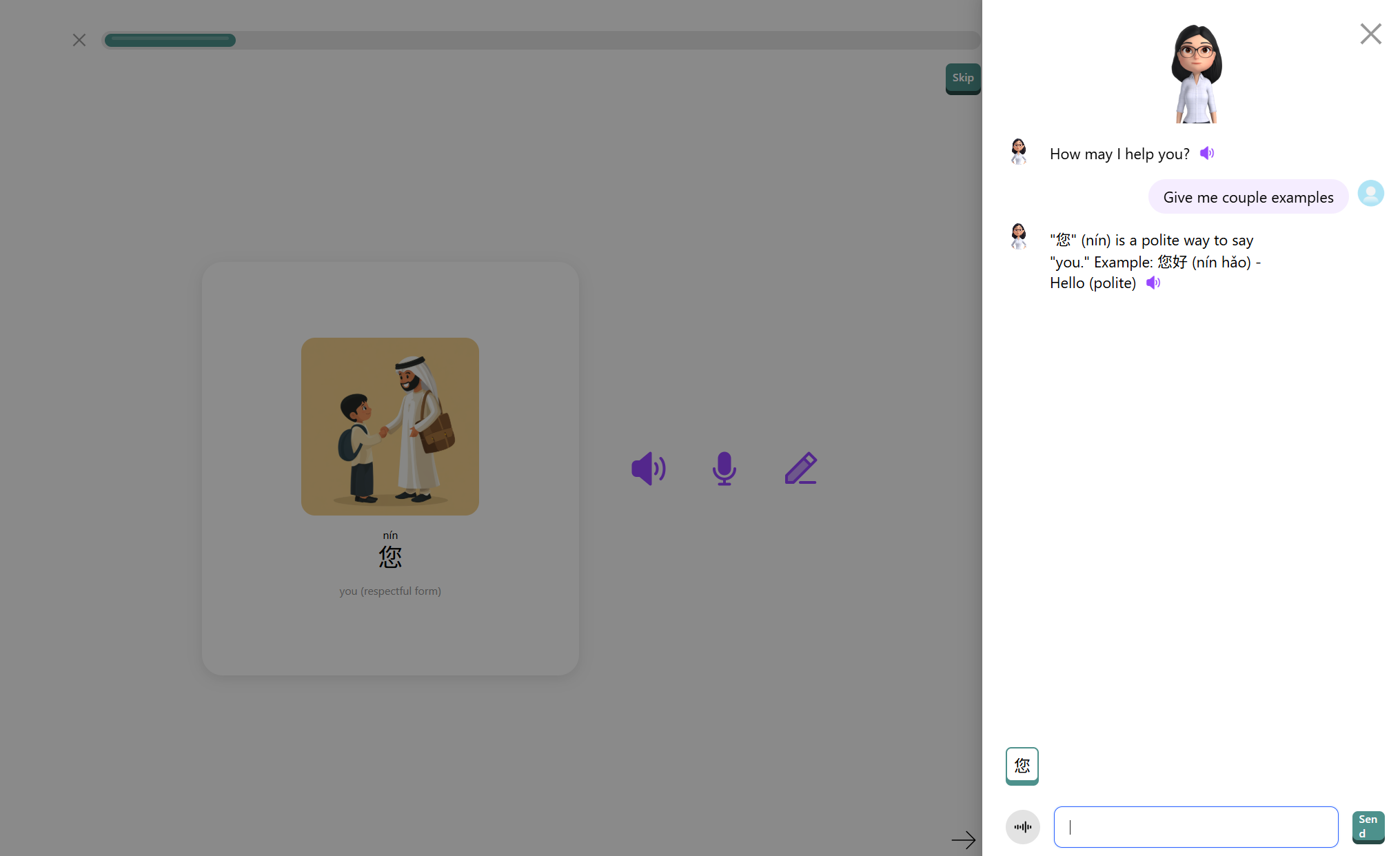Start voice input with the waveform button

coord(1023,827)
